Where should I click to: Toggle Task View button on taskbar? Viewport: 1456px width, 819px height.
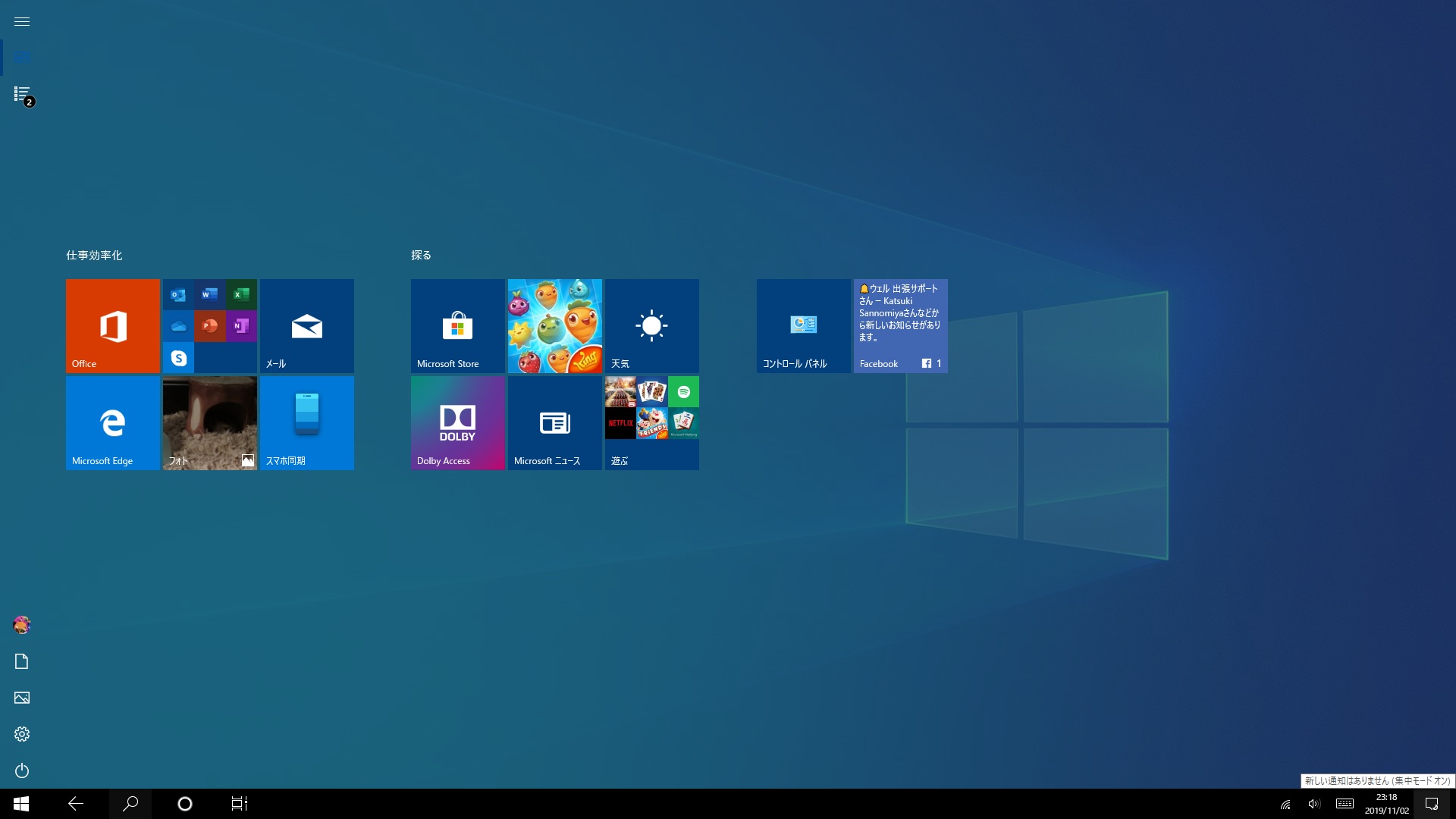click(238, 803)
